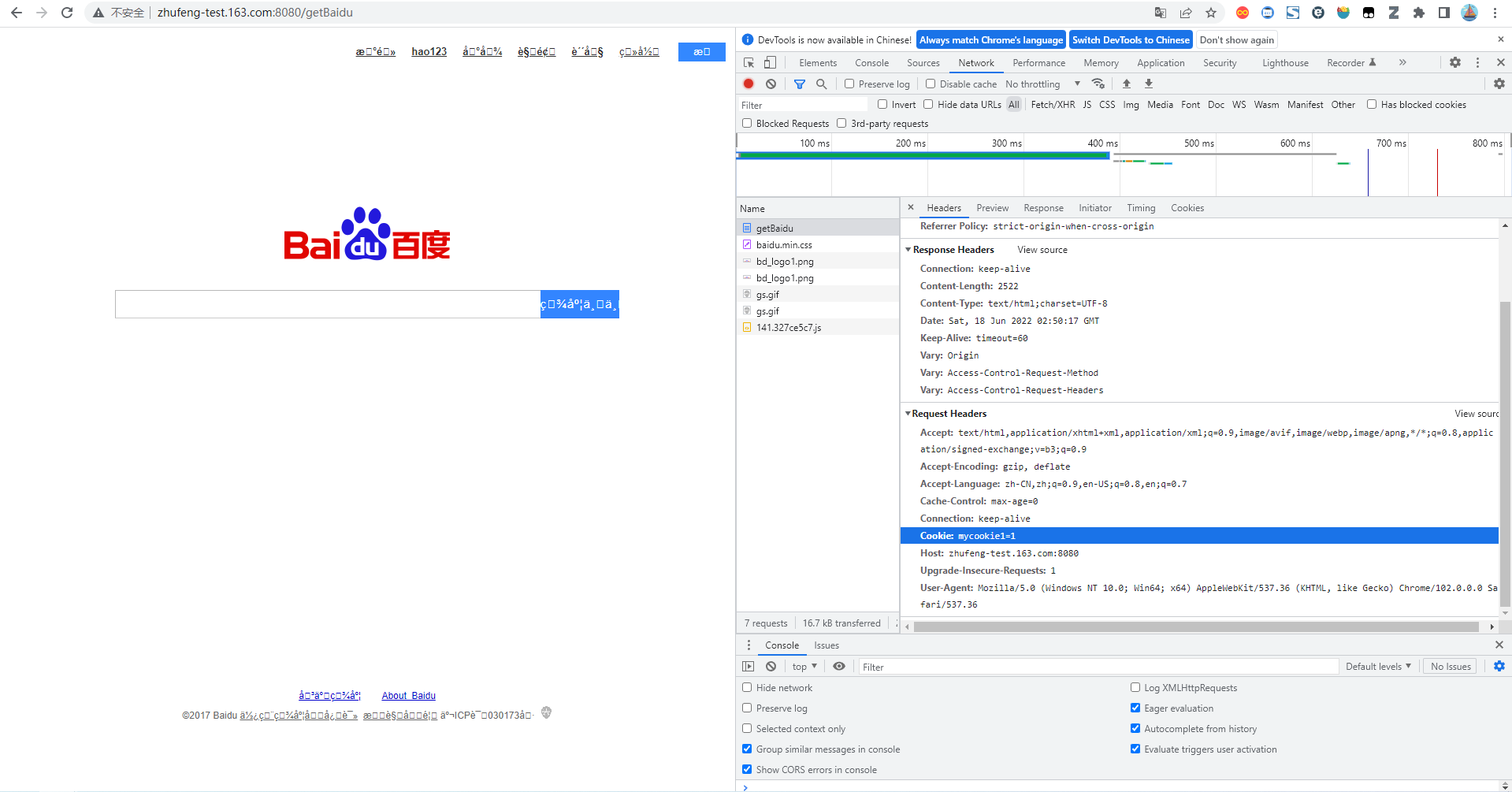This screenshot has height=792, width=1512.
Task: Open the Cookies tab of request
Action: tap(1187, 208)
